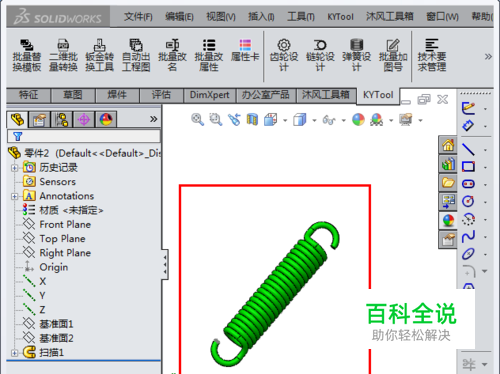Select Front Plane in tree
Viewport: 500px width, 374px height.
(x=65, y=224)
